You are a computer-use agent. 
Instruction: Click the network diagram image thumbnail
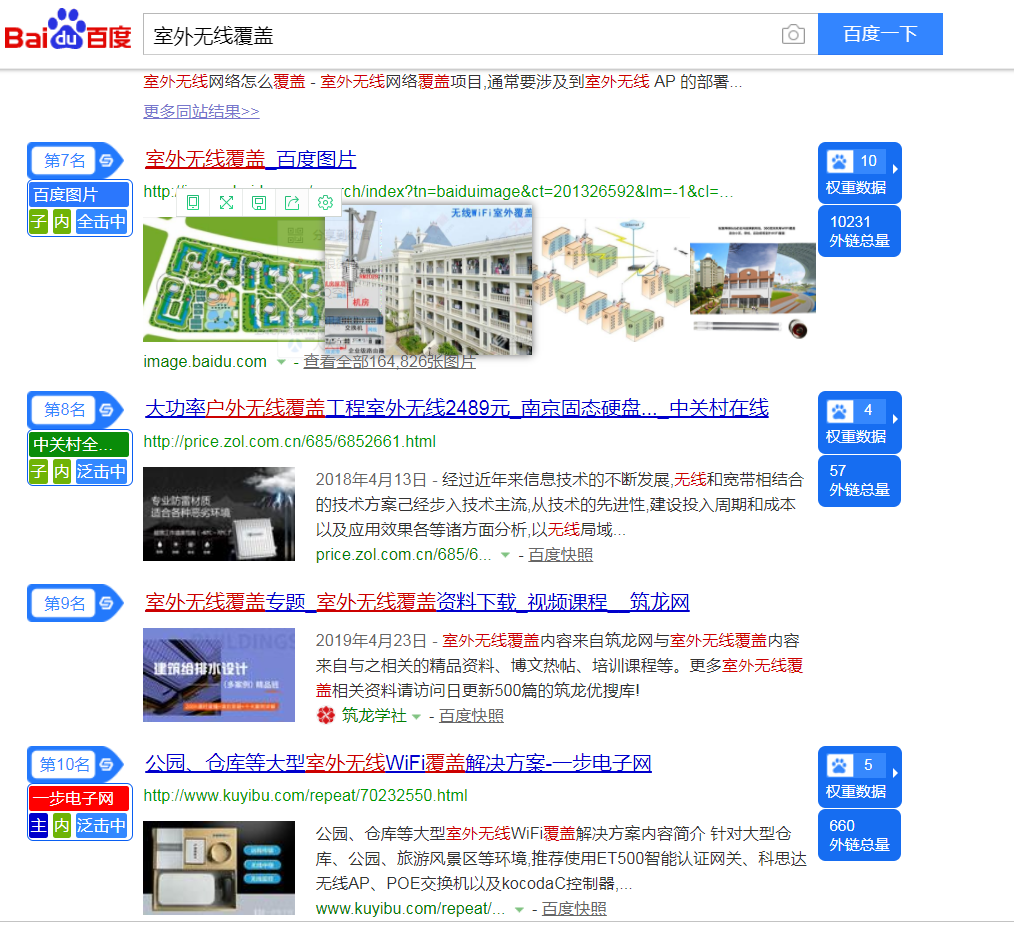[611, 279]
